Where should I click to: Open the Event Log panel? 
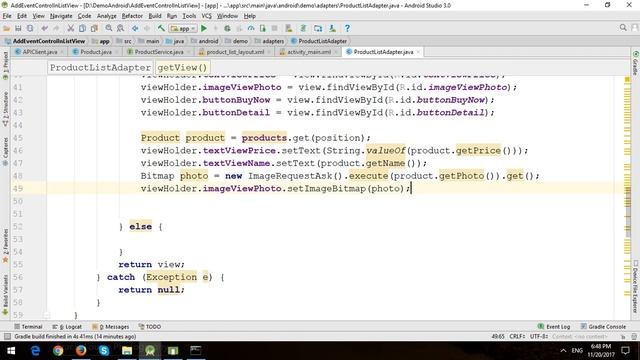coord(554,327)
